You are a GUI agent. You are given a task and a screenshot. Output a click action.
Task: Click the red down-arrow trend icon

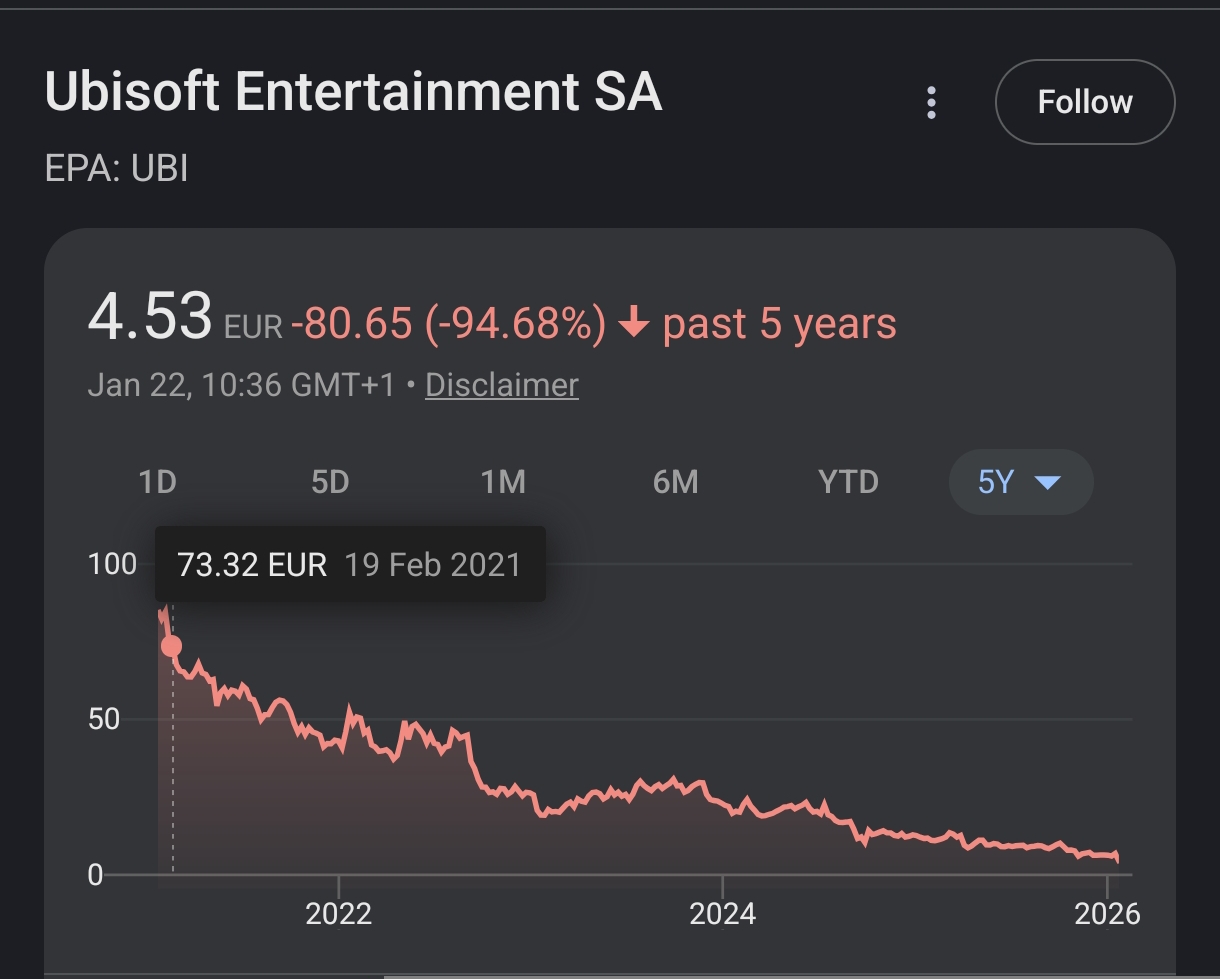click(634, 324)
